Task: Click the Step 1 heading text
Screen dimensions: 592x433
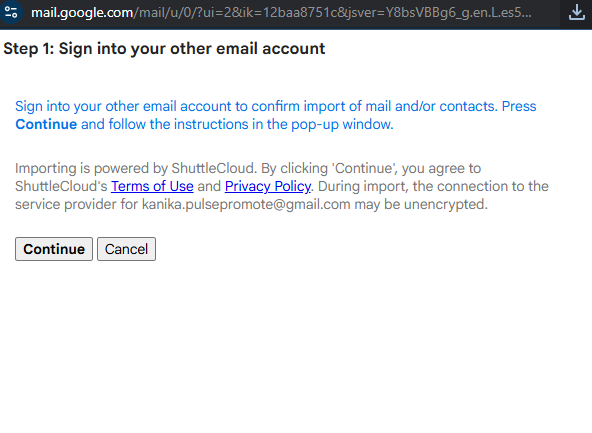Action: click(164, 49)
